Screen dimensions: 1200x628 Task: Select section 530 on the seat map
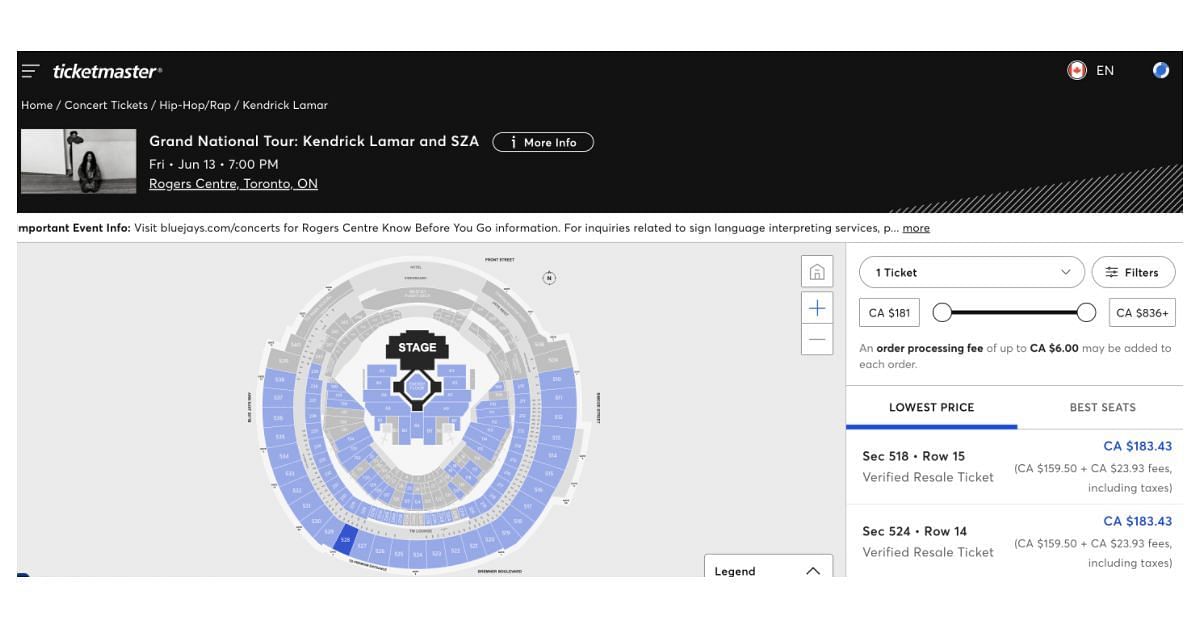tap(316, 520)
